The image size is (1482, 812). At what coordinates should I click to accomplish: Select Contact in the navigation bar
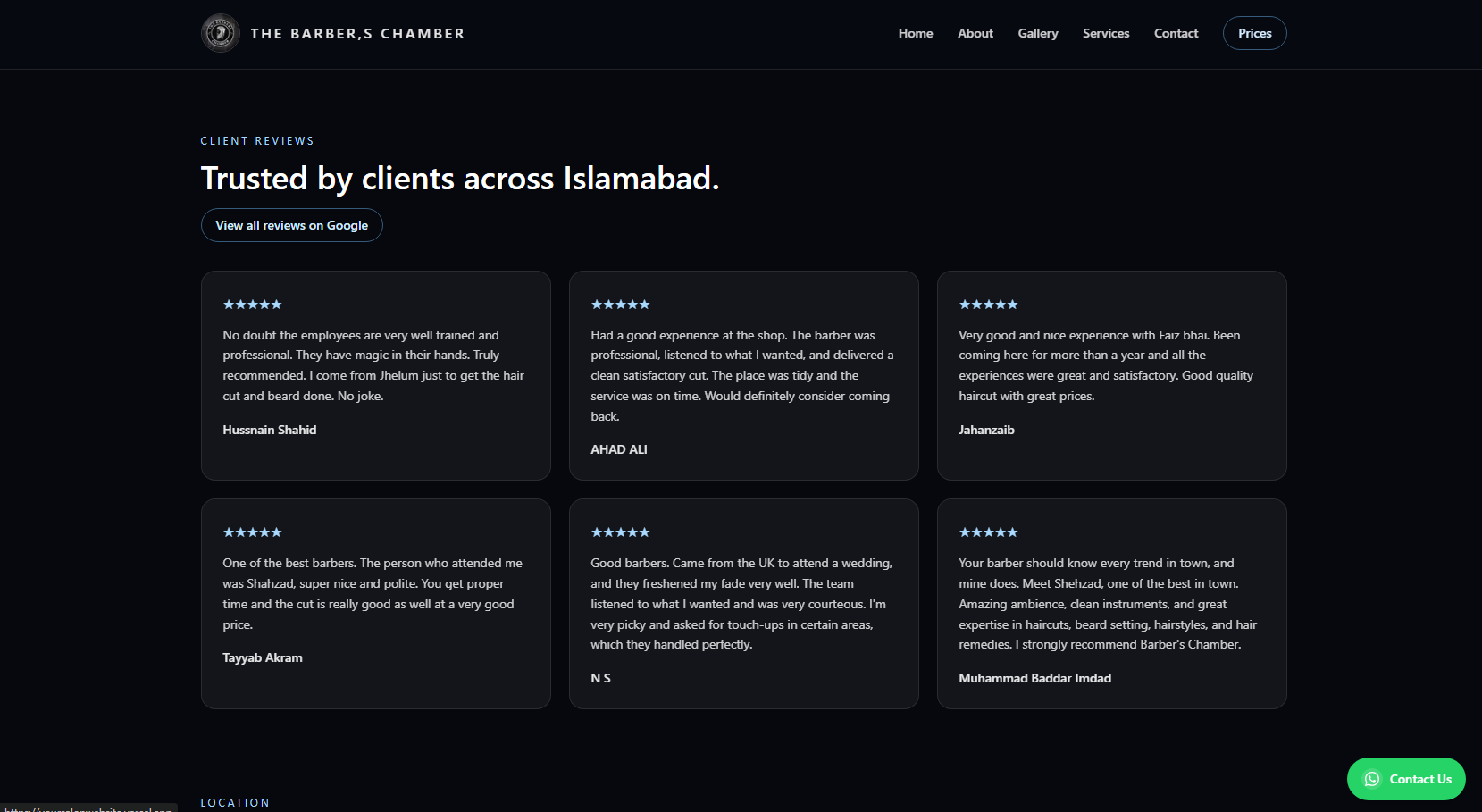tap(1176, 33)
